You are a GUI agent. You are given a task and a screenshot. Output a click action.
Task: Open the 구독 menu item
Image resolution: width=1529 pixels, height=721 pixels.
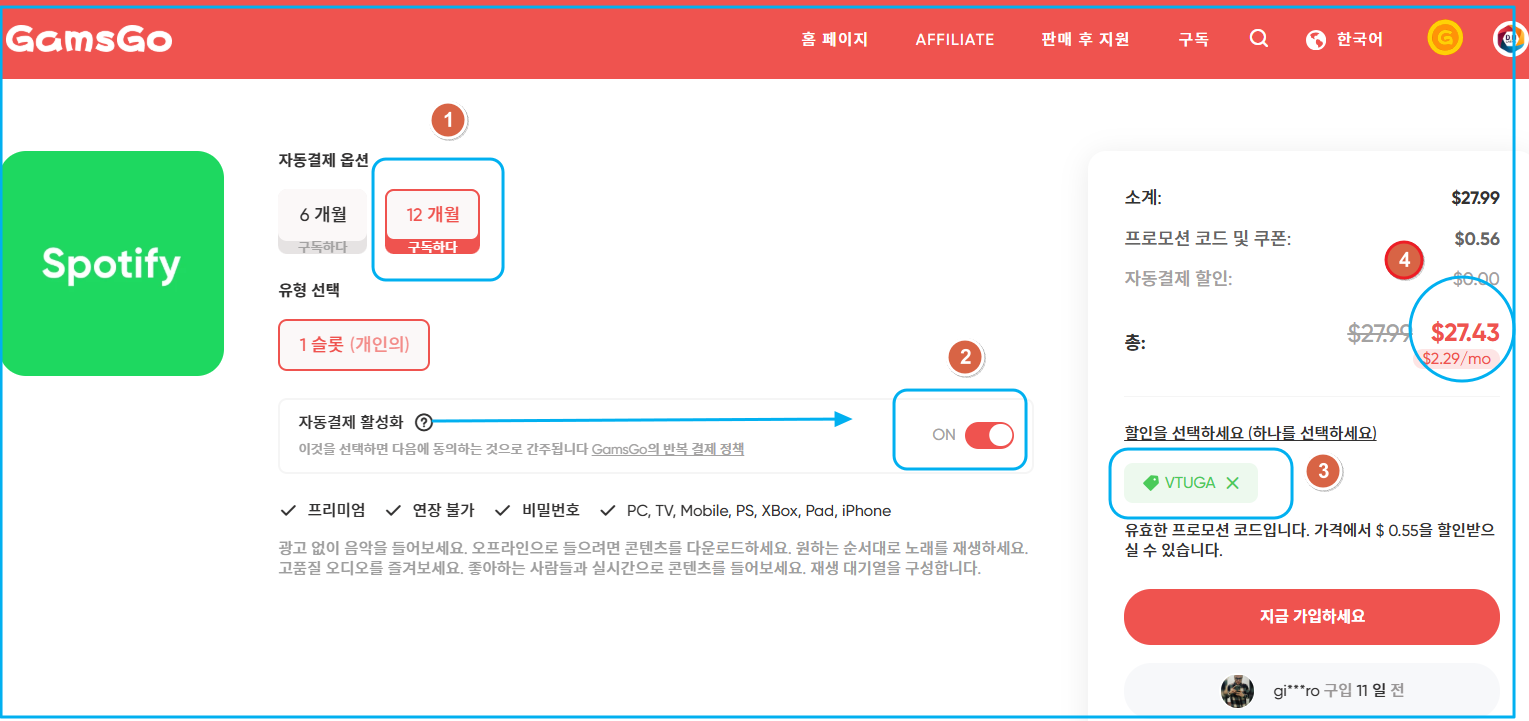pos(1193,40)
